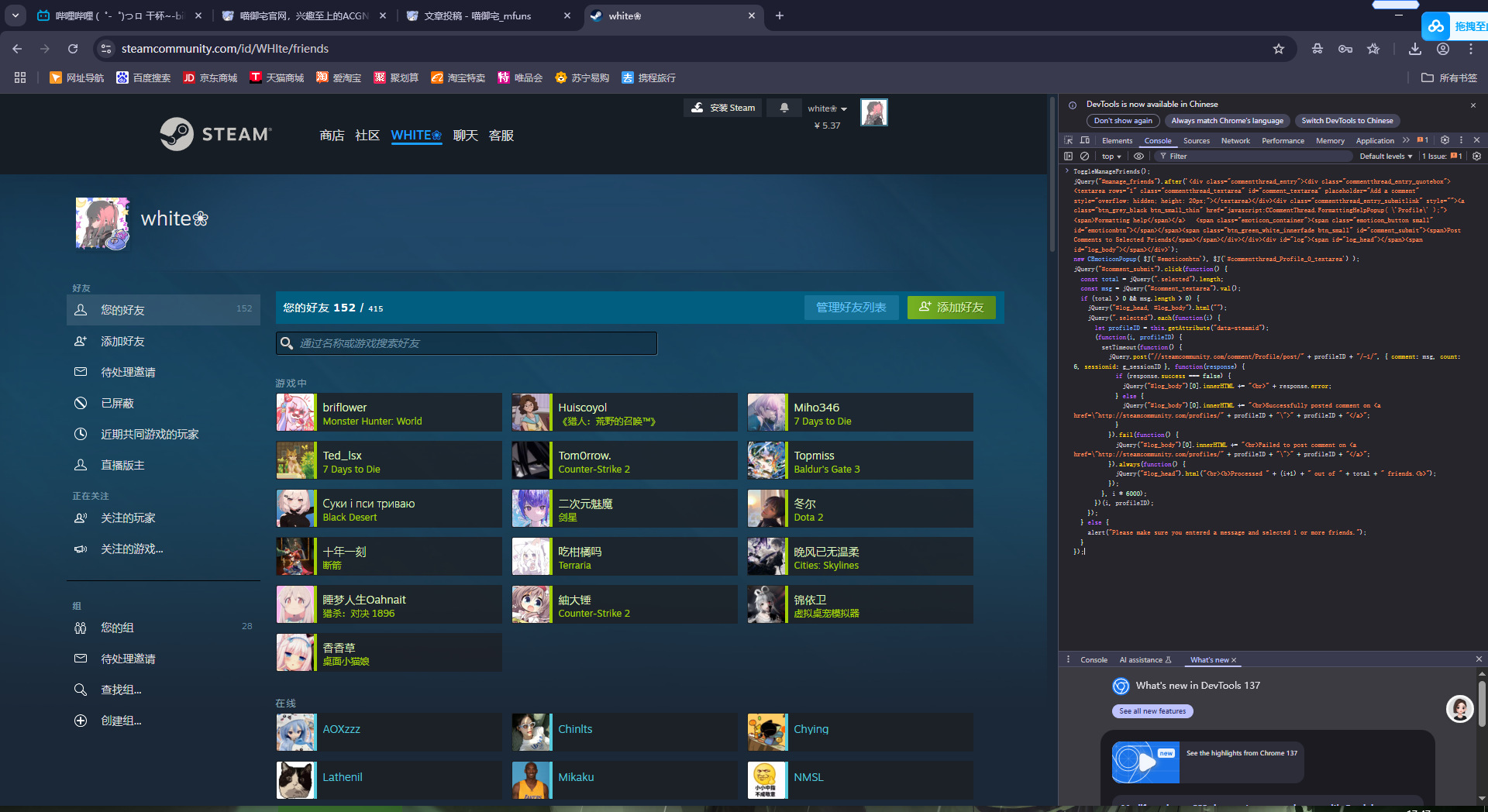The height and width of the screenshot is (812, 1488).
Task: Reload the page
Action: tap(73, 49)
